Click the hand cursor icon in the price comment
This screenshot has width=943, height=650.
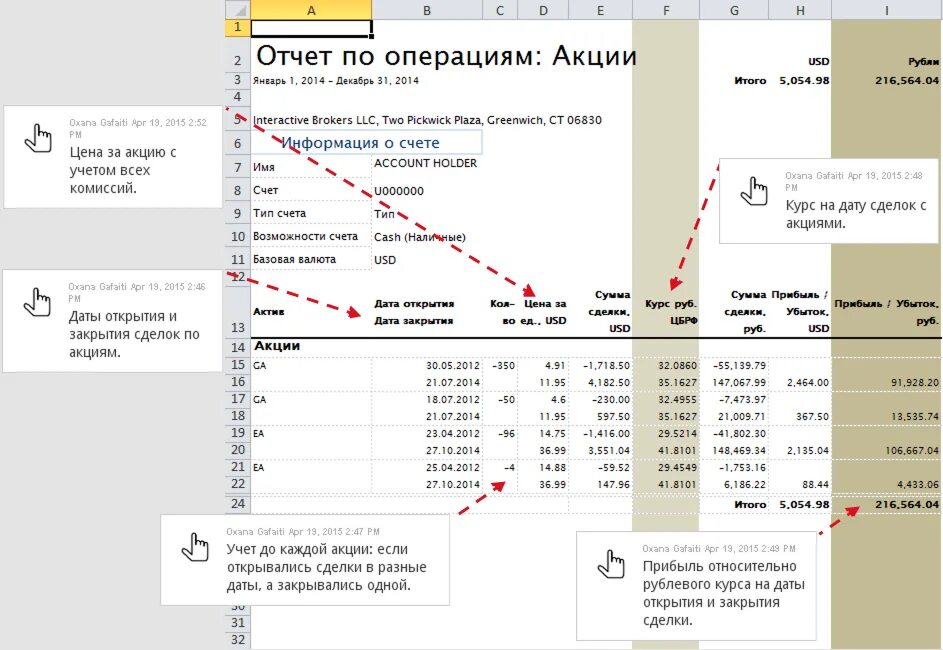[38, 140]
